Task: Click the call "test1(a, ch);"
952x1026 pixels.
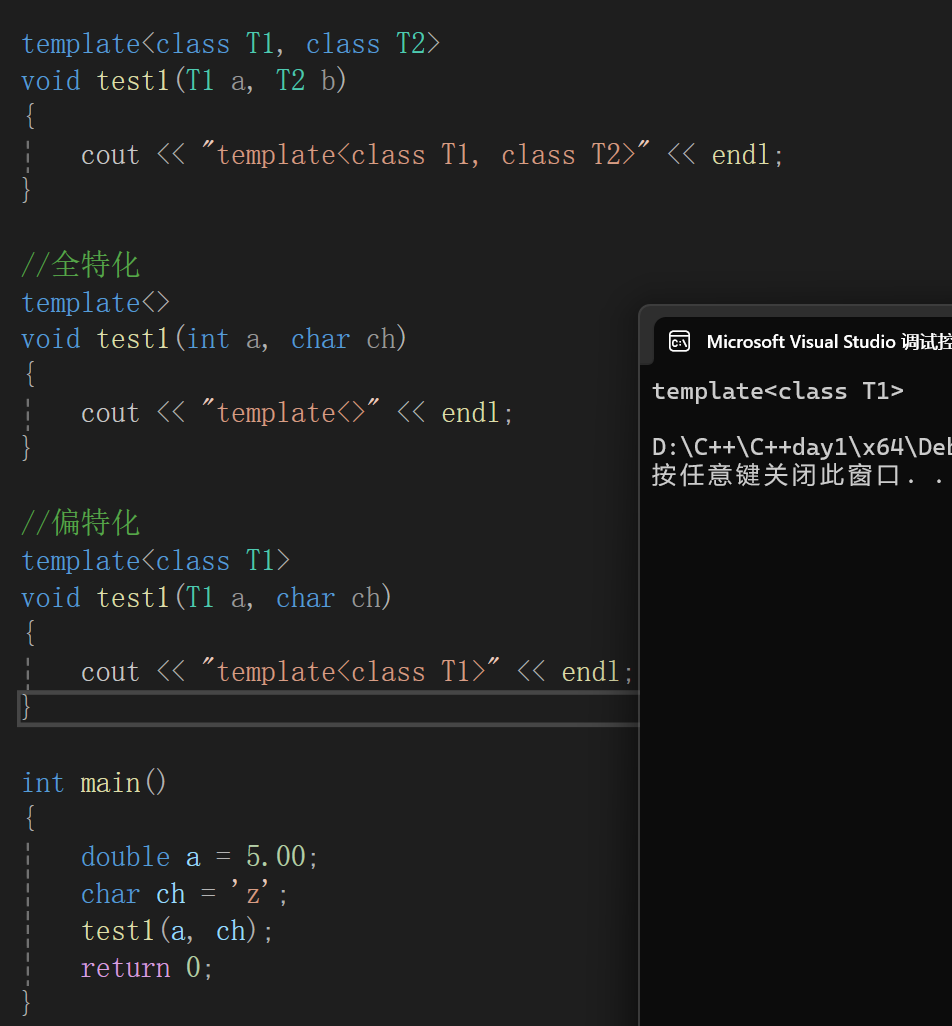Action: click(x=177, y=930)
